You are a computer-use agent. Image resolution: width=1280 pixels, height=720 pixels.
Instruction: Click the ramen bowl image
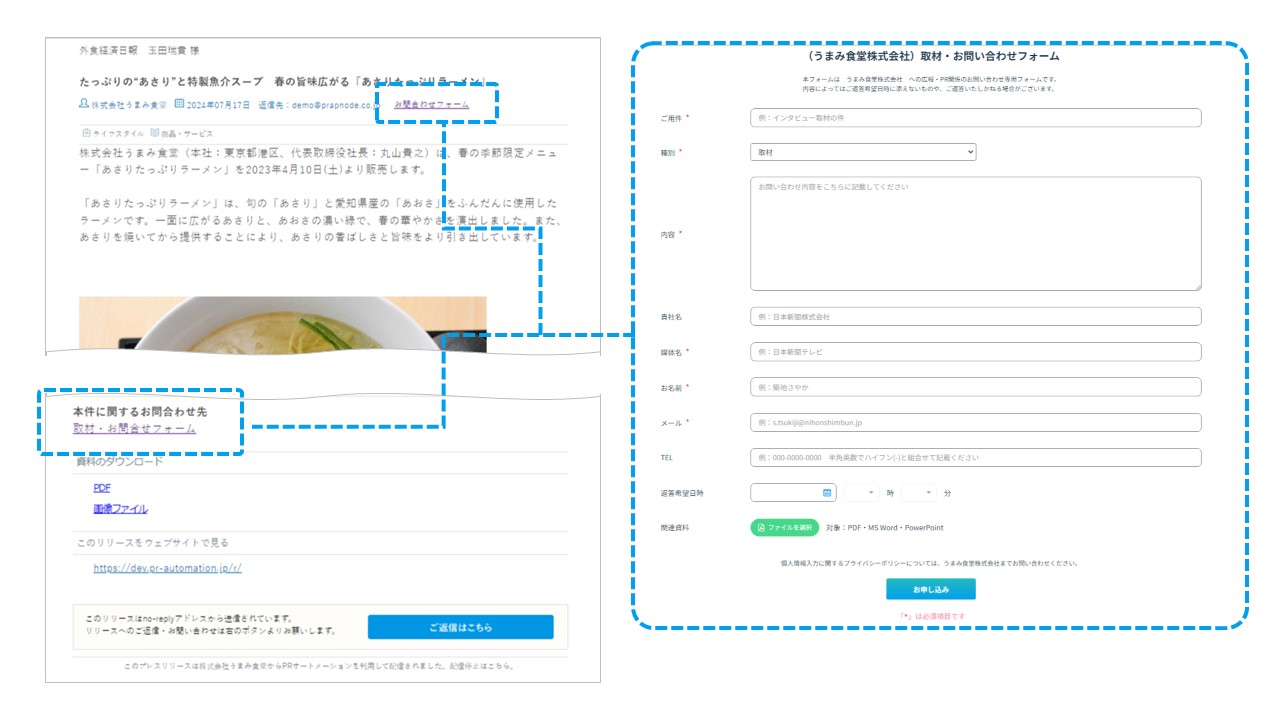point(282,325)
